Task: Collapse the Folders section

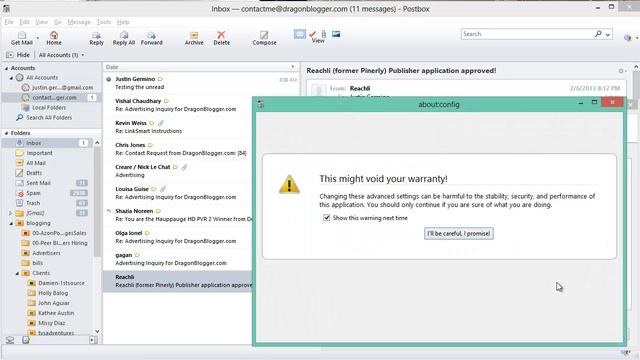Action: [6, 133]
